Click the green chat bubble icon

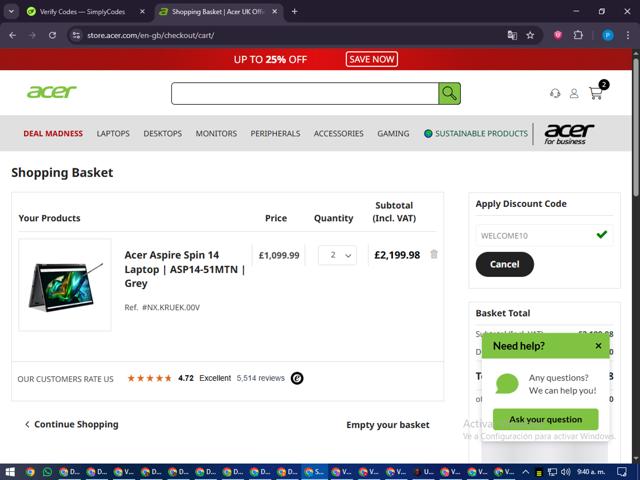click(507, 384)
